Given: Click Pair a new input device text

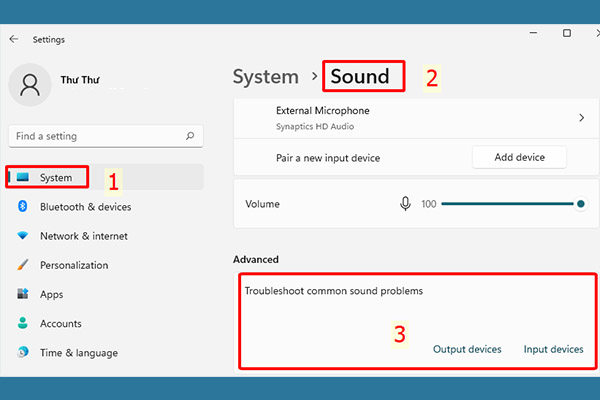Looking at the screenshot, I should [x=328, y=158].
